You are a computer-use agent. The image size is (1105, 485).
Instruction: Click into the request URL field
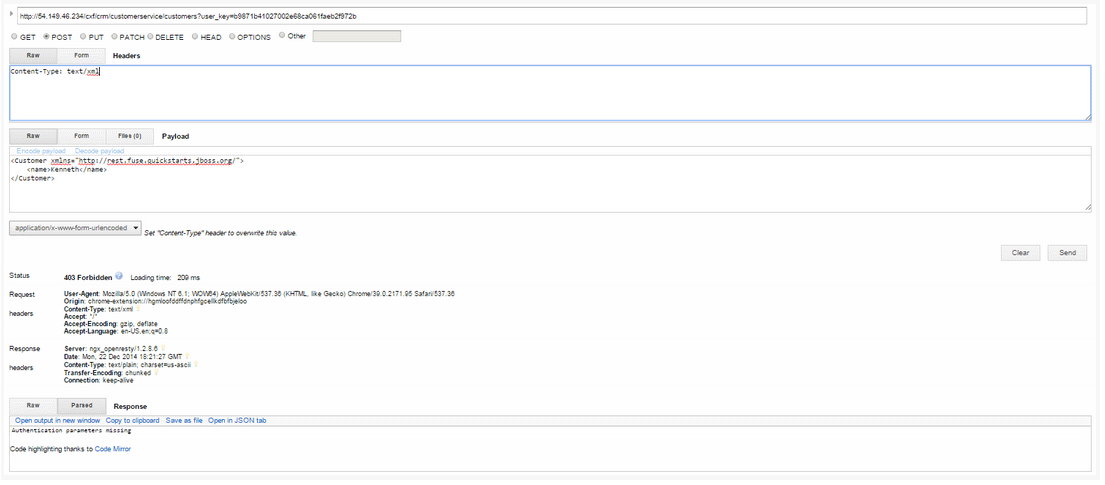pyautogui.click(x=550, y=16)
